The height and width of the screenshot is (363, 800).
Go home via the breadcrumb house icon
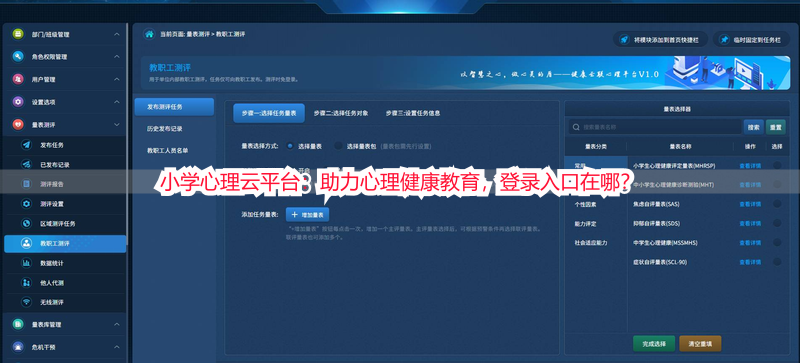point(149,34)
